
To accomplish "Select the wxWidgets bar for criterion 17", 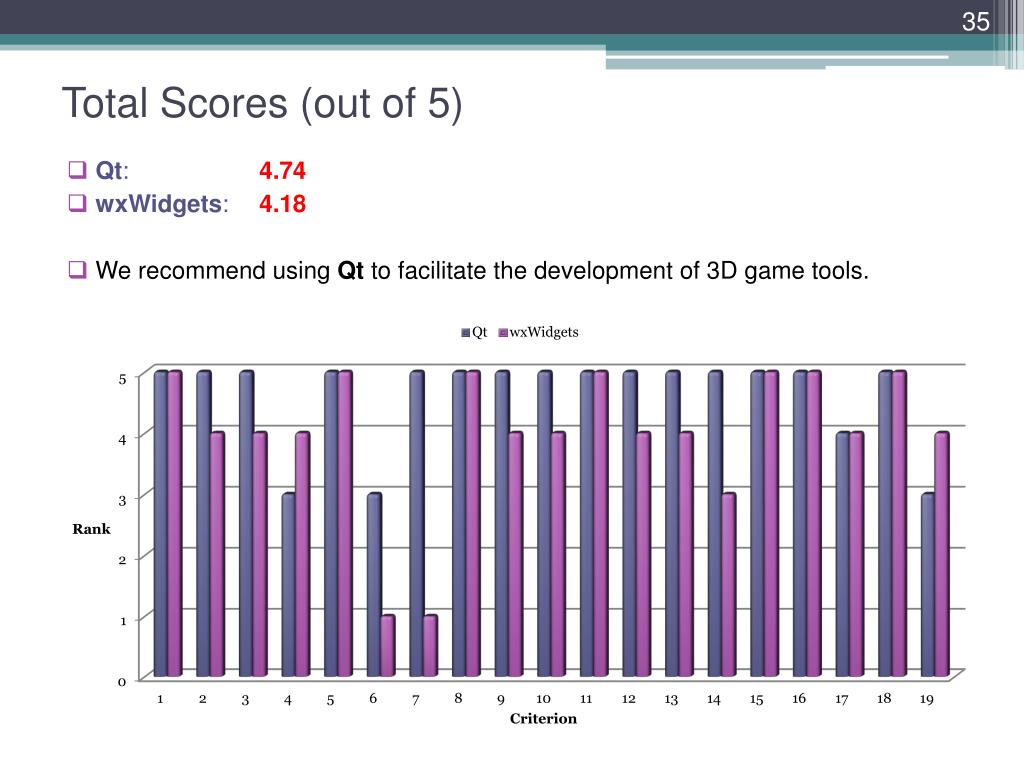I will pos(857,554).
